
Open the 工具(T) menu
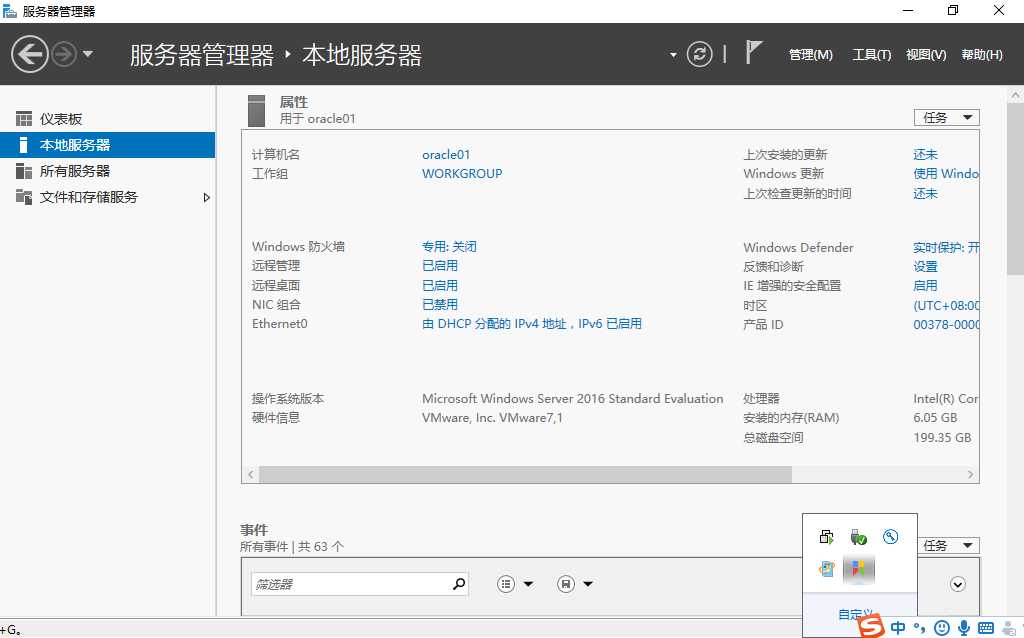tap(872, 55)
